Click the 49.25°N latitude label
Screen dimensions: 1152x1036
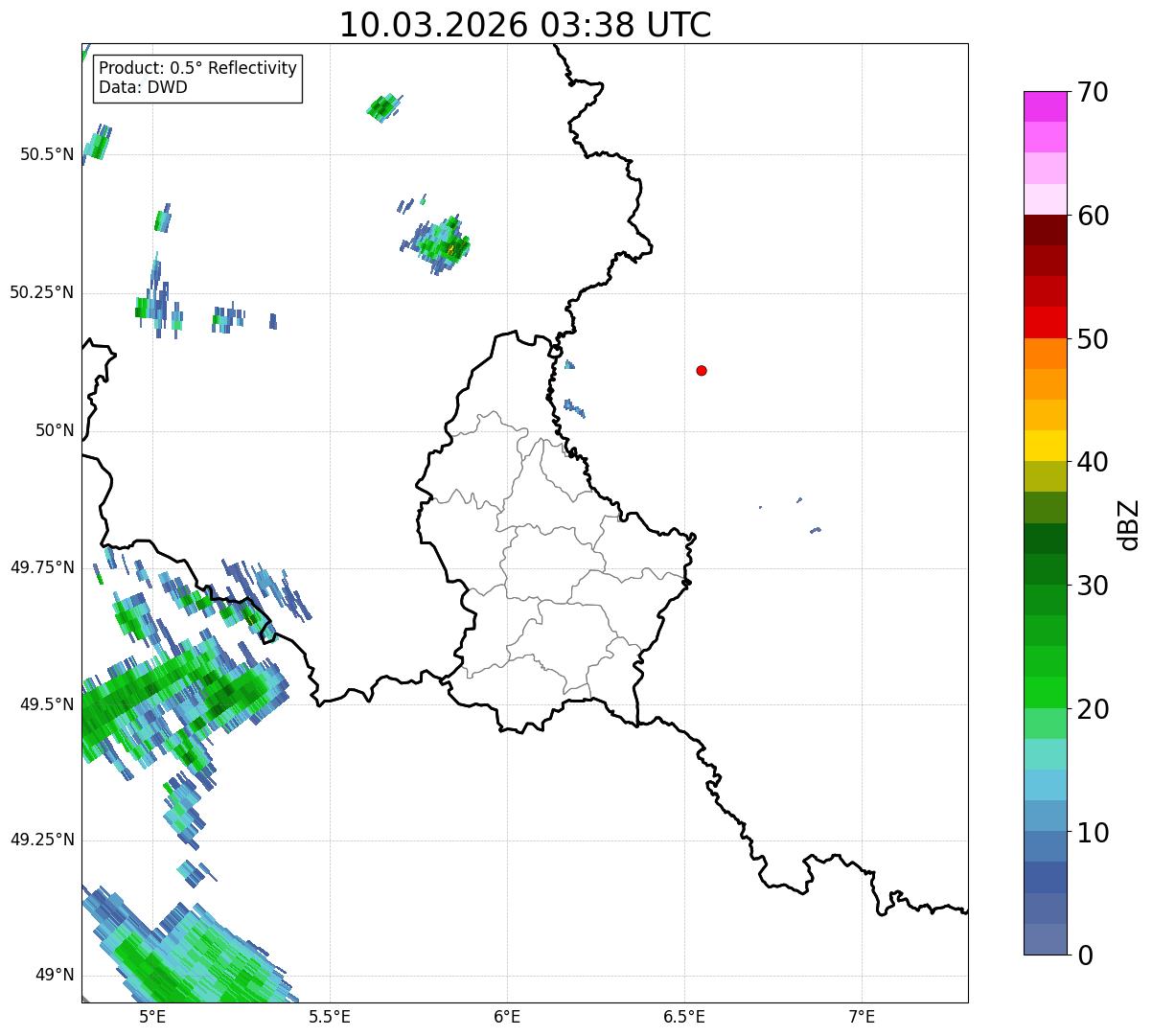(42, 840)
